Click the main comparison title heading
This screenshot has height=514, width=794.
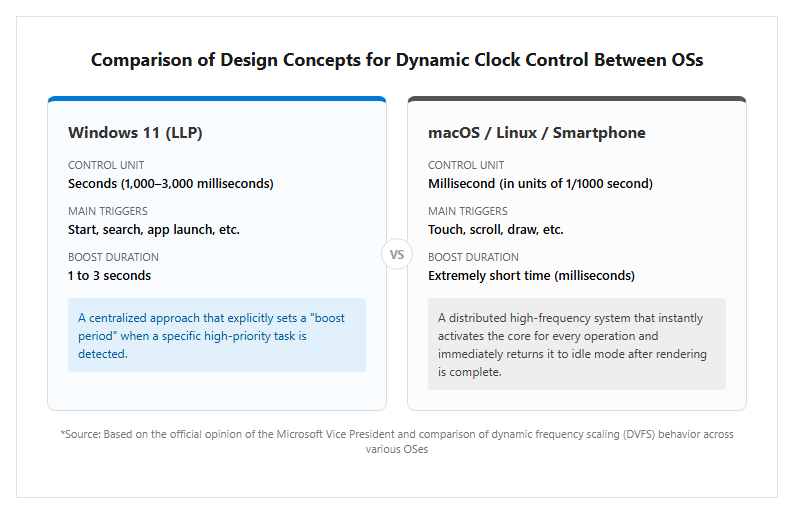[396, 60]
